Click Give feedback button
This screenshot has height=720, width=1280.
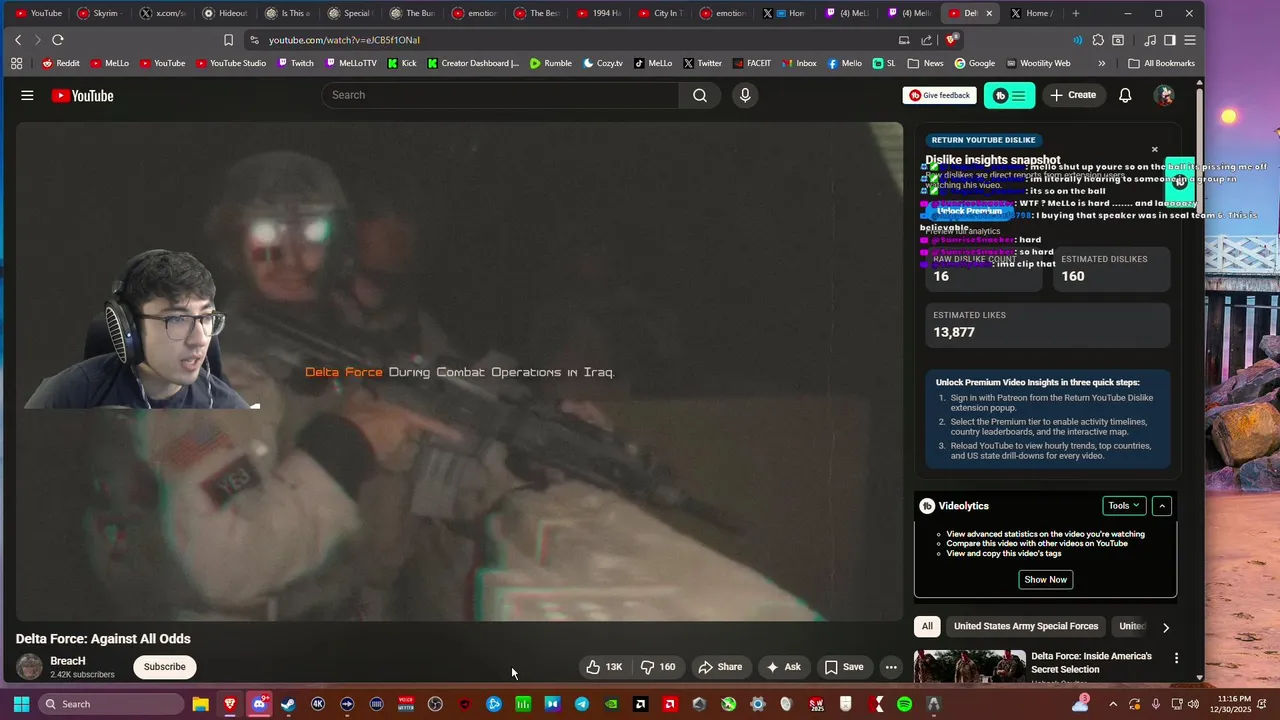click(940, 95)
